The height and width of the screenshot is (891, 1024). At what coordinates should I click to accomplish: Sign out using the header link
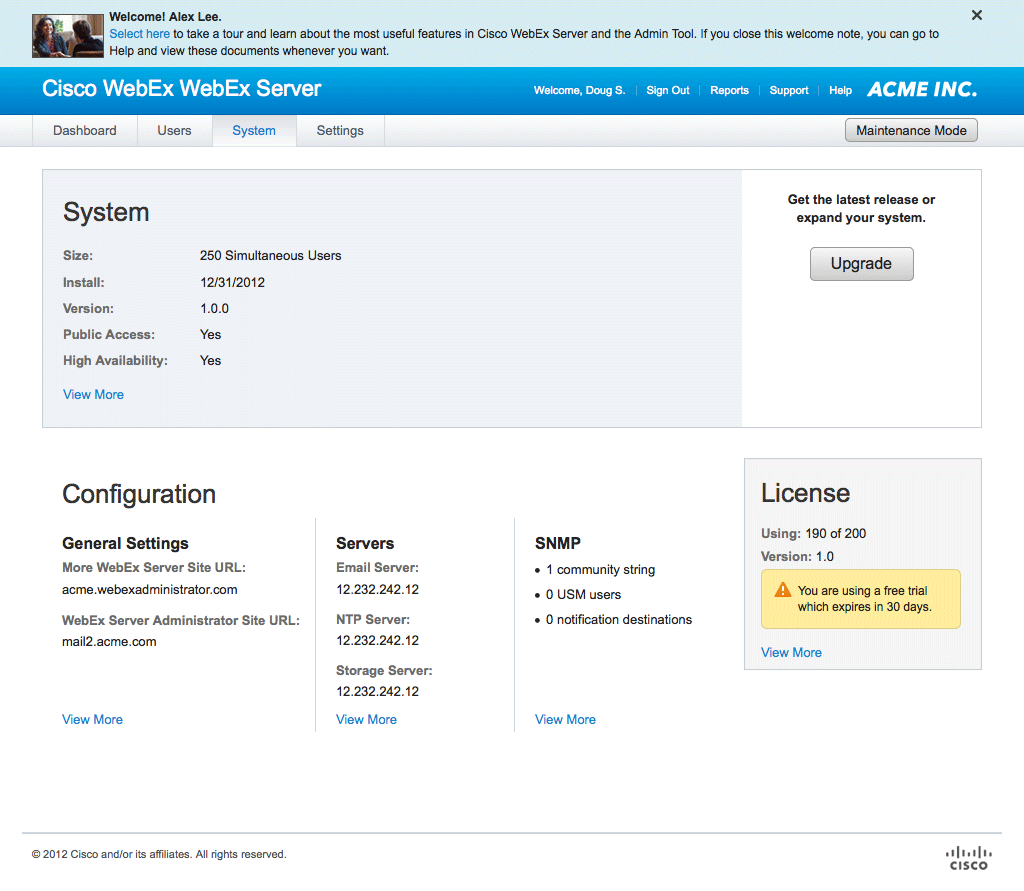click(x=668, y=91)
